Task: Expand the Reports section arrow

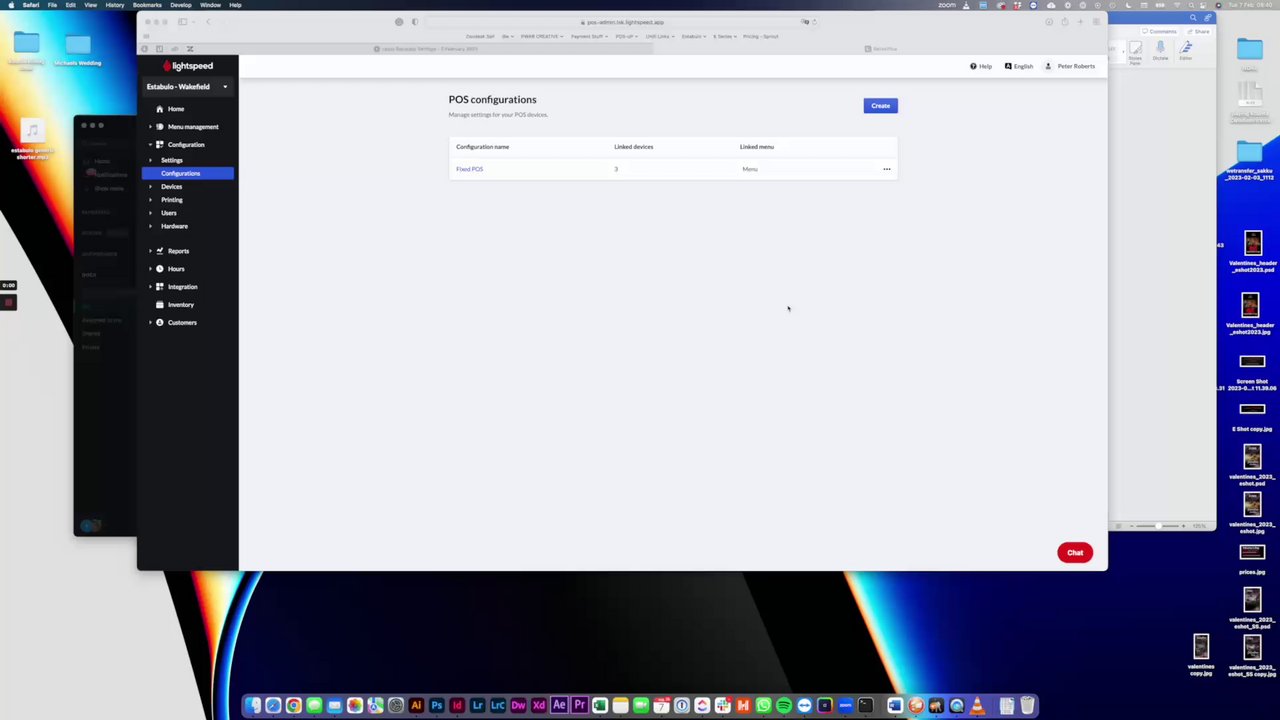Action: tap(150, 251)
